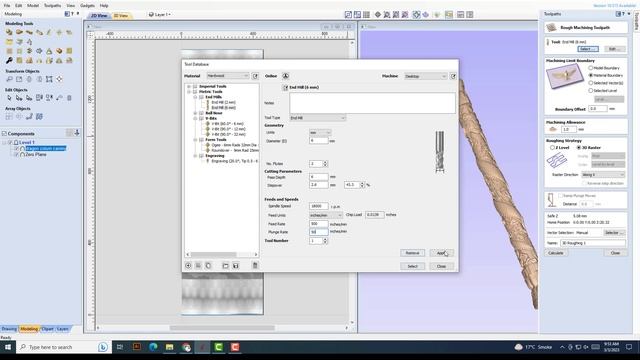Screen dimensions: 640x360
Task: Click the edit icon next to Desktop machine
Action: [453, 76]
